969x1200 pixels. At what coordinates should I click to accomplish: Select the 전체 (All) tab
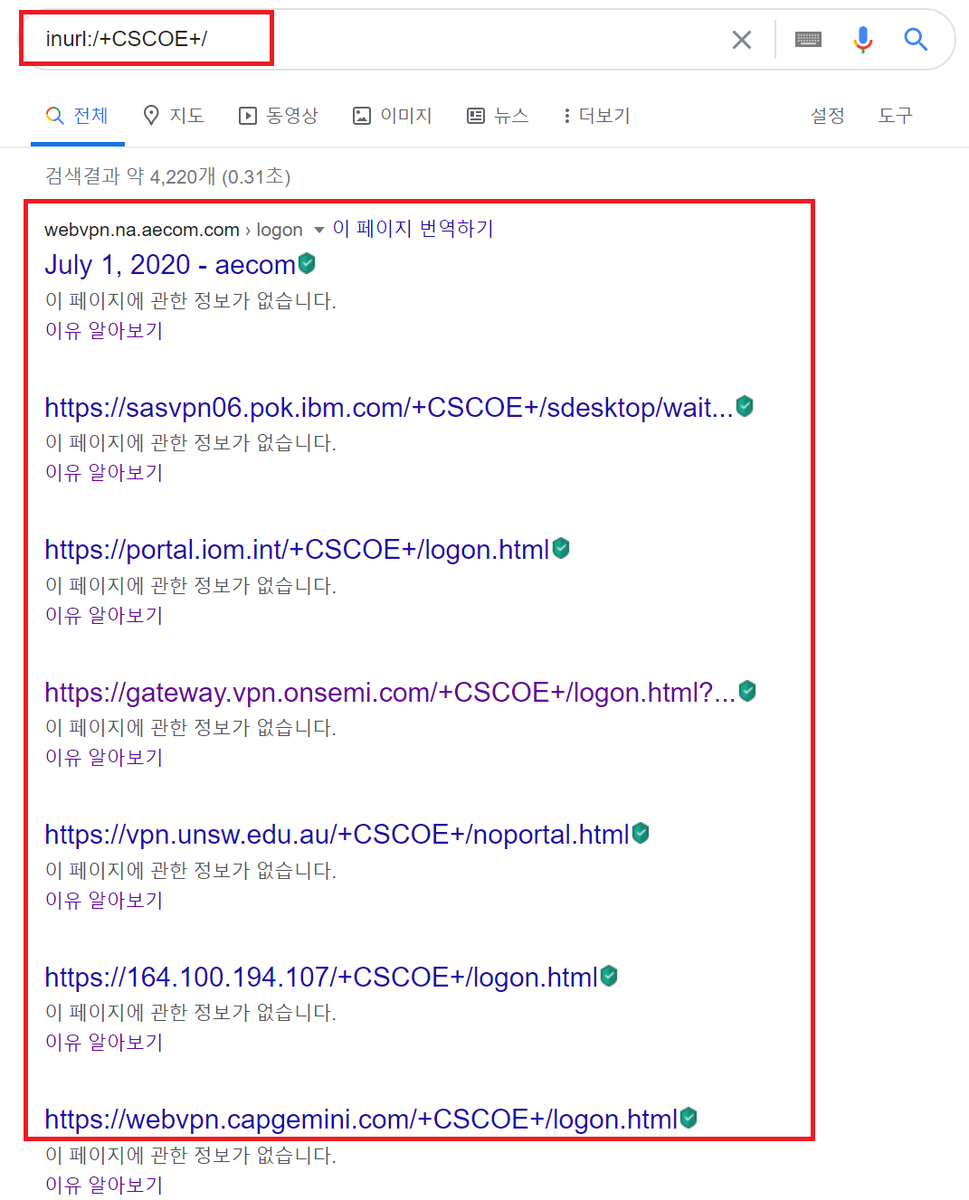pos(77,116)
